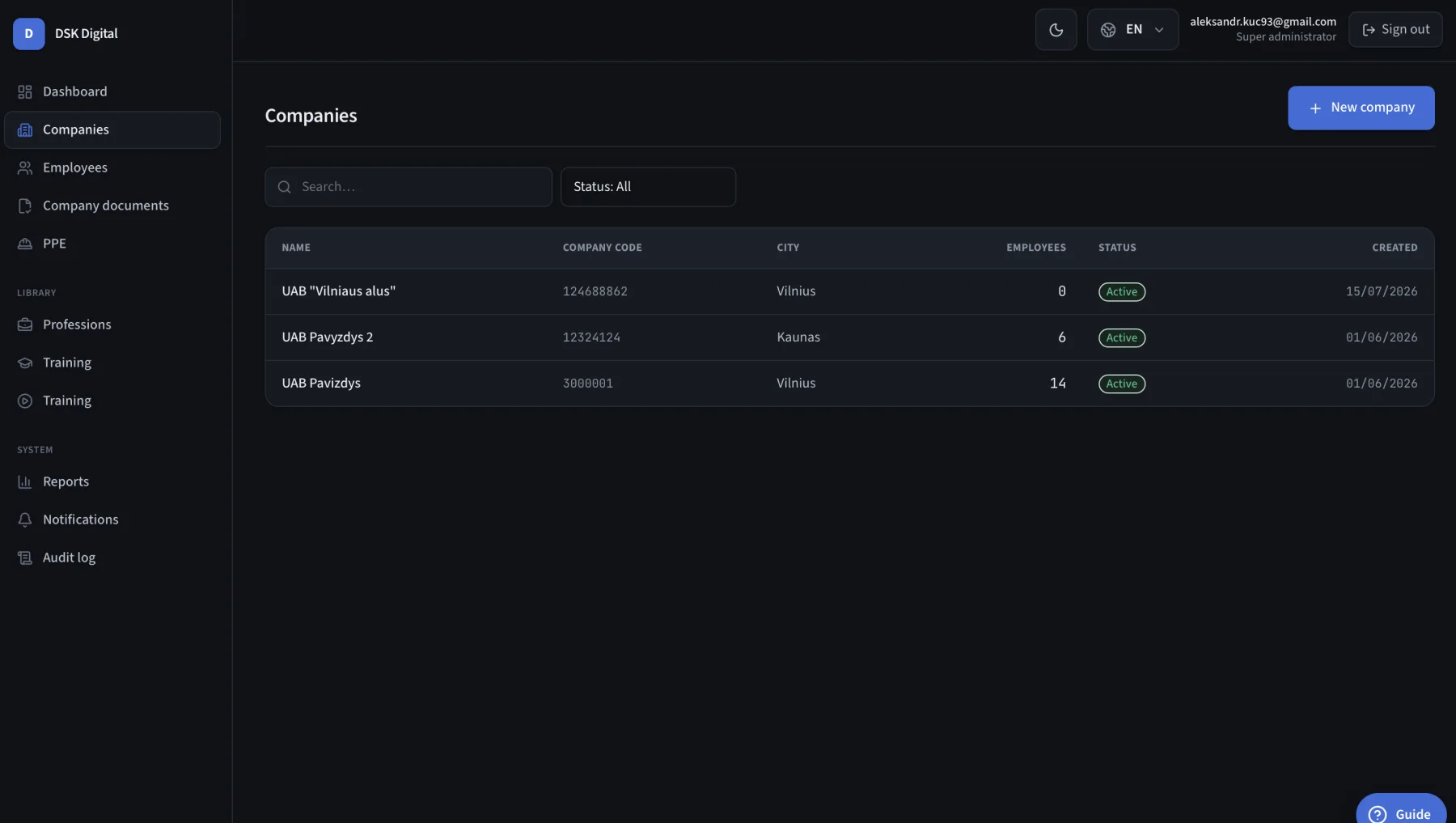Click the COMPANY CODE column header
This screenshot has height=823, width=1456.
(x=603, y=248)
